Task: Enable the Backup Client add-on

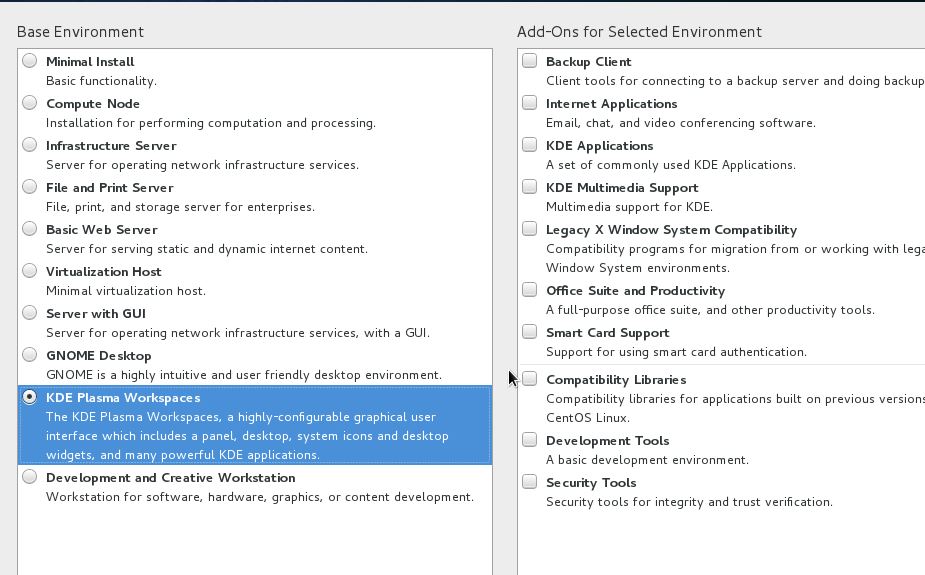Action: [x=529, y=61]
